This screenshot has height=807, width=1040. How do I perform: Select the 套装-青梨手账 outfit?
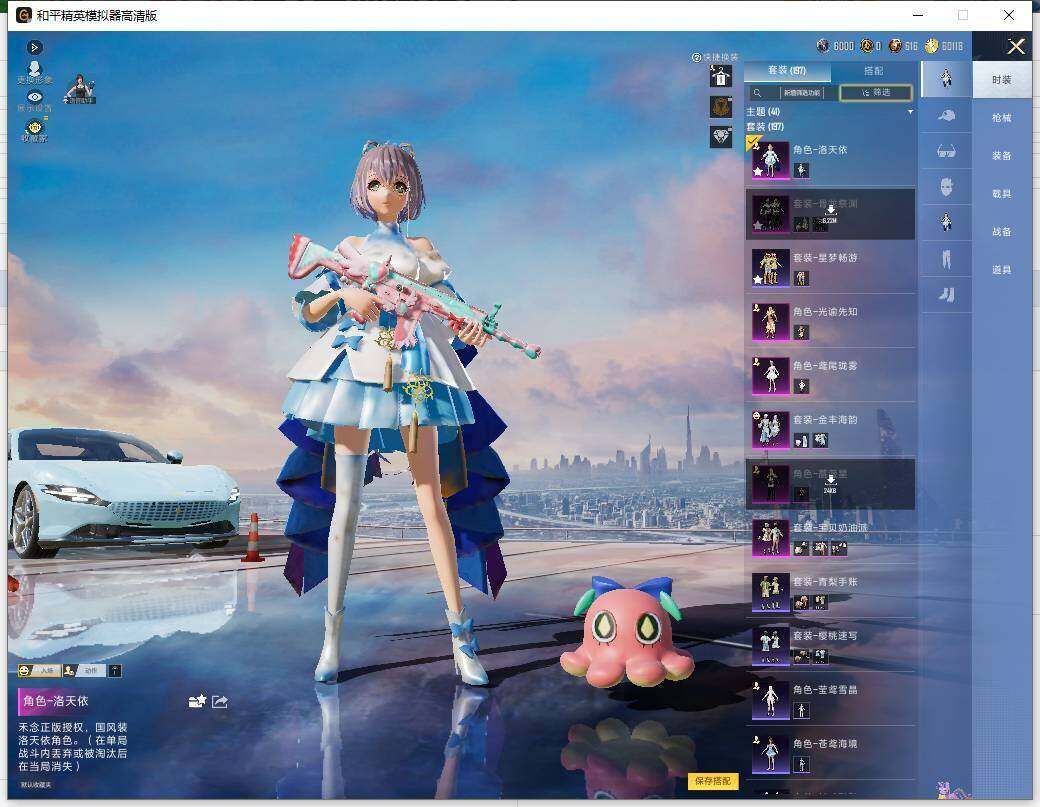pos(830,592)
